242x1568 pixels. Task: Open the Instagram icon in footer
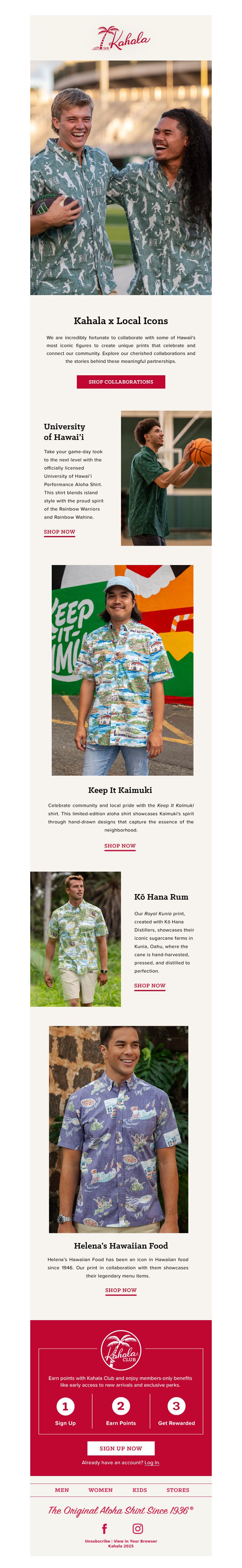(138, 1528)
